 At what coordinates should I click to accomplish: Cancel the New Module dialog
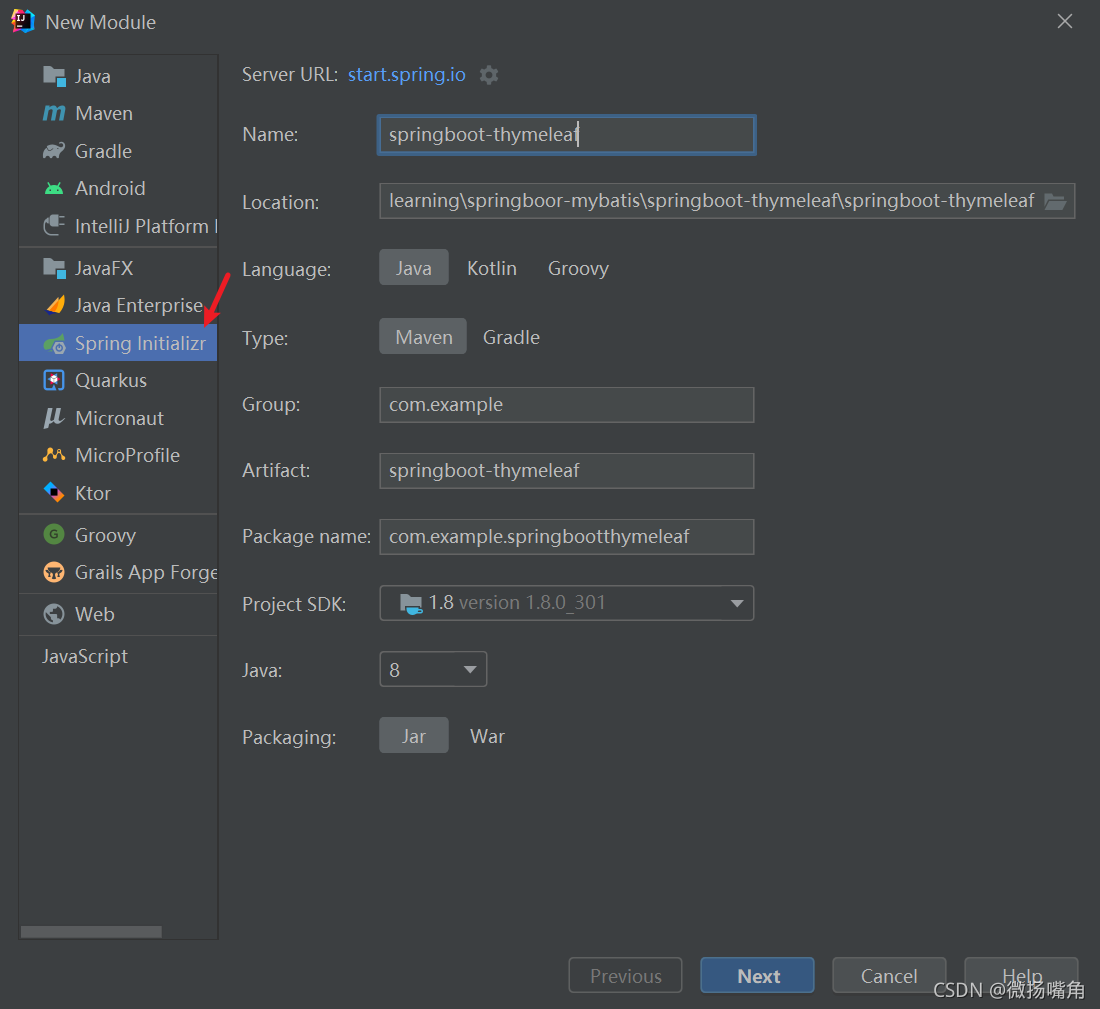coord(889,975)
